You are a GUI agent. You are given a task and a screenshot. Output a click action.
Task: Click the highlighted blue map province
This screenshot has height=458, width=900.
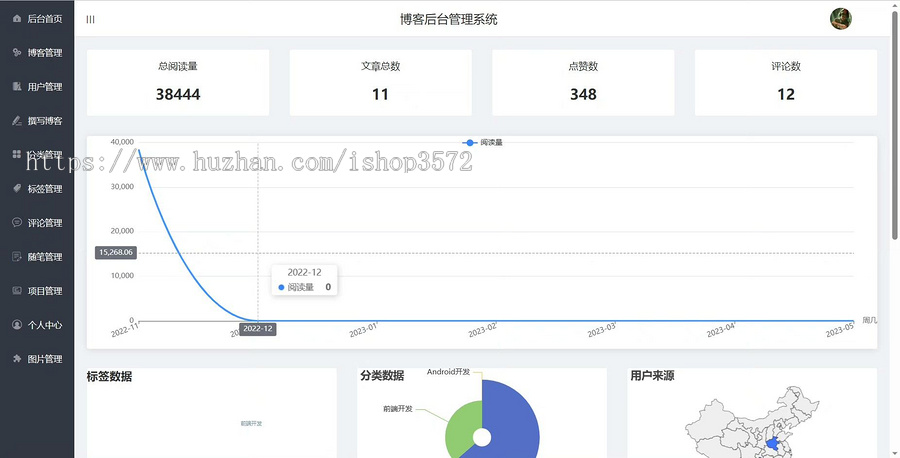coord(773,444)
